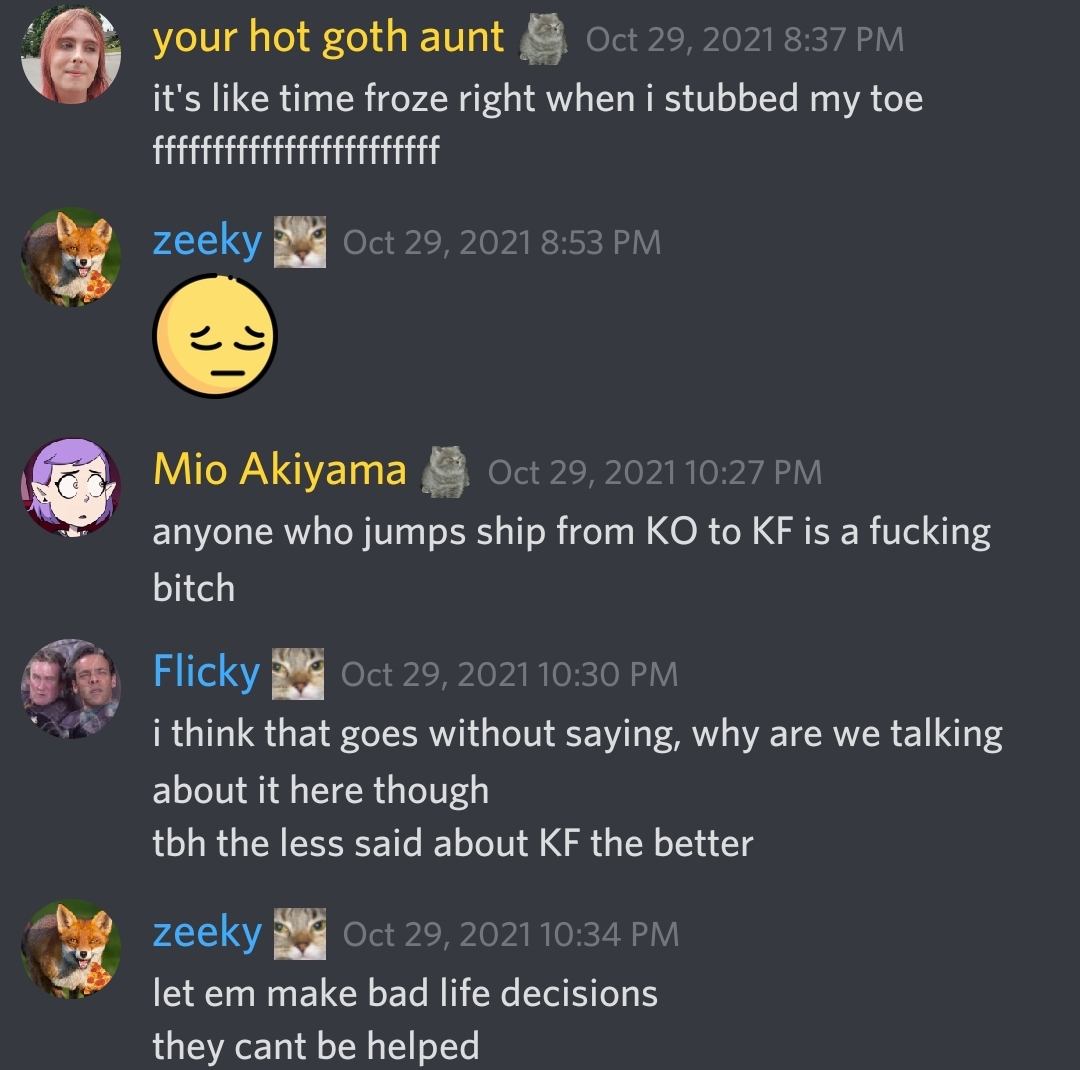
Task: Click zeeky's fox avatar on last message
Action: coord(71,949)
